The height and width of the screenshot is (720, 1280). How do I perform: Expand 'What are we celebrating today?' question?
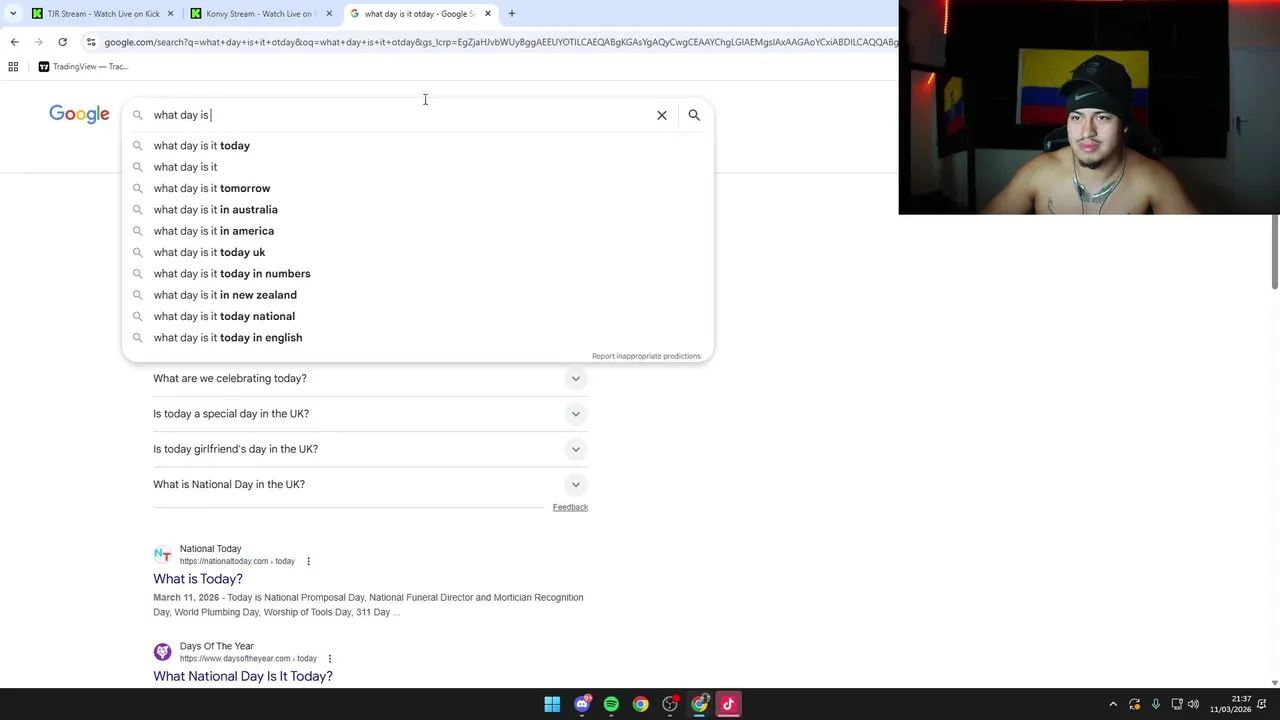click(370, 378)
